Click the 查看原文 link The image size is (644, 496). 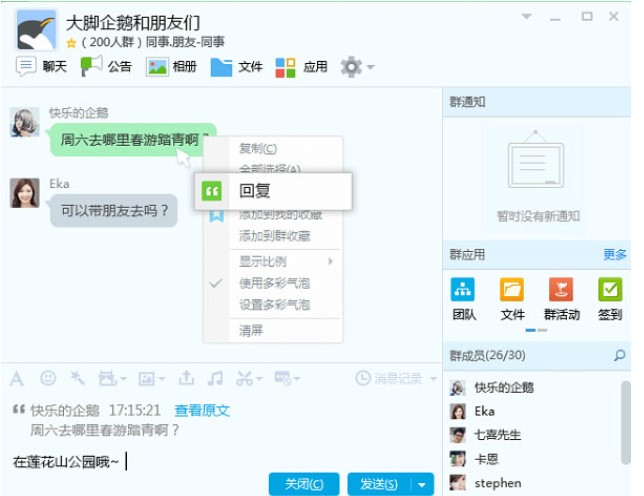[202, 410]
